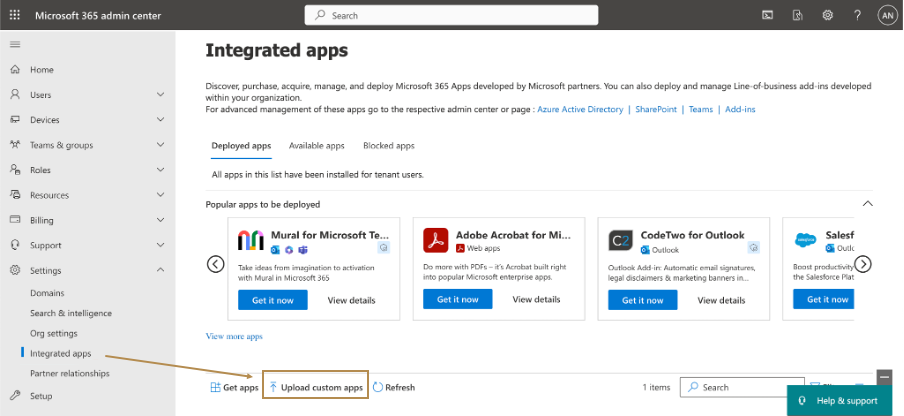Click Get it now for Adobe Acrobat
This screenshot has height=416, width=904.
(457, 300)
